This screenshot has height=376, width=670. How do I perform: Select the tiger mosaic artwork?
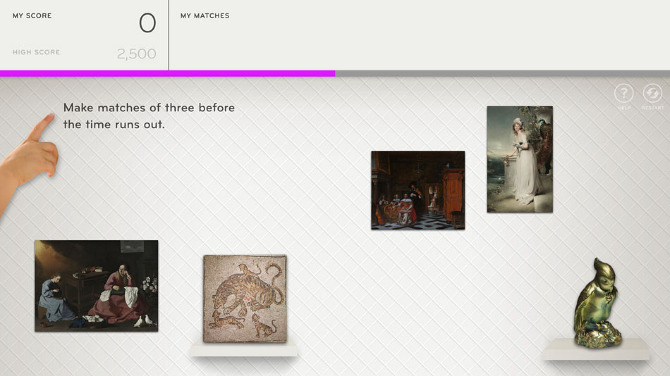tap(245, 299)
